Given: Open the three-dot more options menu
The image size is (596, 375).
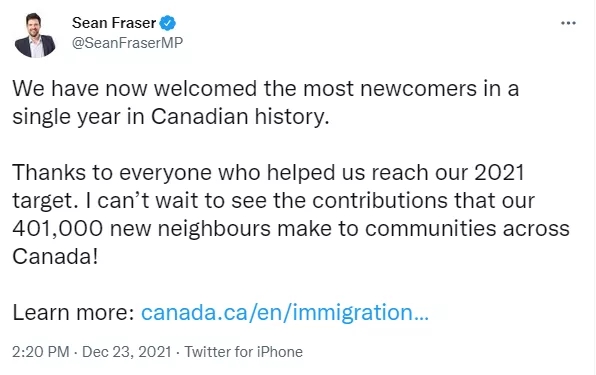Looking at the screenshot, I should pos(568,24).
